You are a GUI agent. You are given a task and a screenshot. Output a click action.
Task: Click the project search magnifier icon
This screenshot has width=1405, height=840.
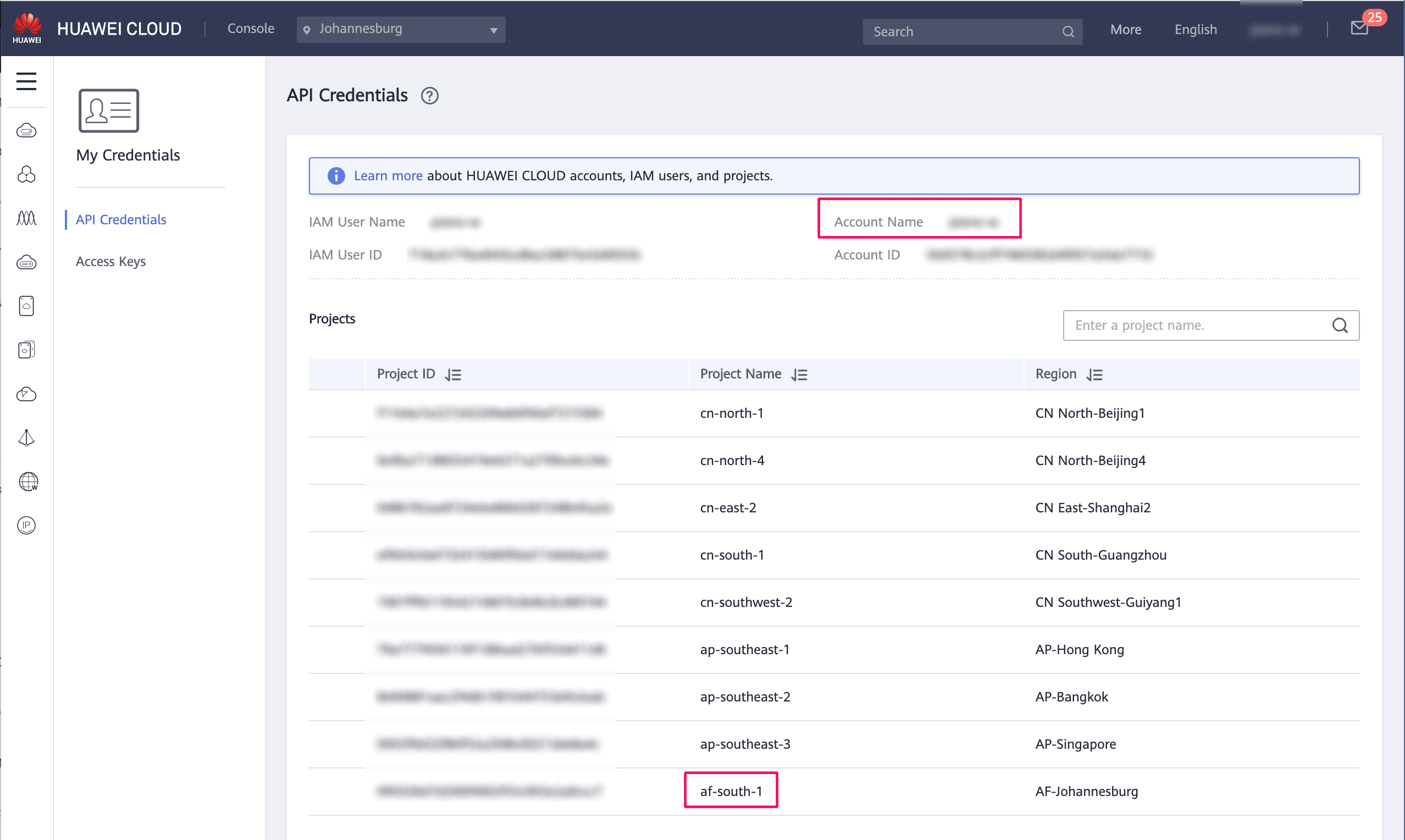pyautogui.click(x=1340, y=325)
